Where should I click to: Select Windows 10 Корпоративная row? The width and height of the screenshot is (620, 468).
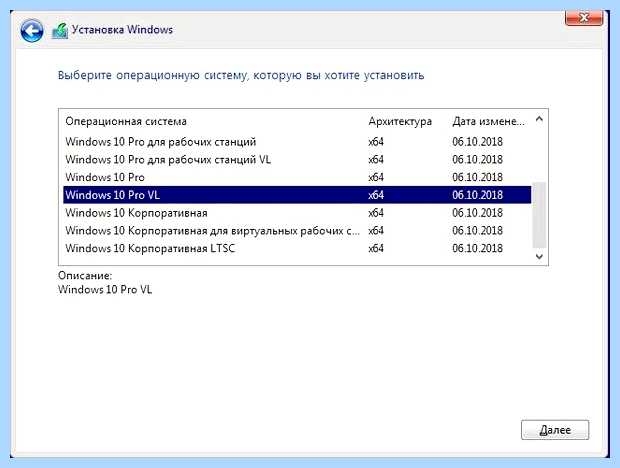297,213
